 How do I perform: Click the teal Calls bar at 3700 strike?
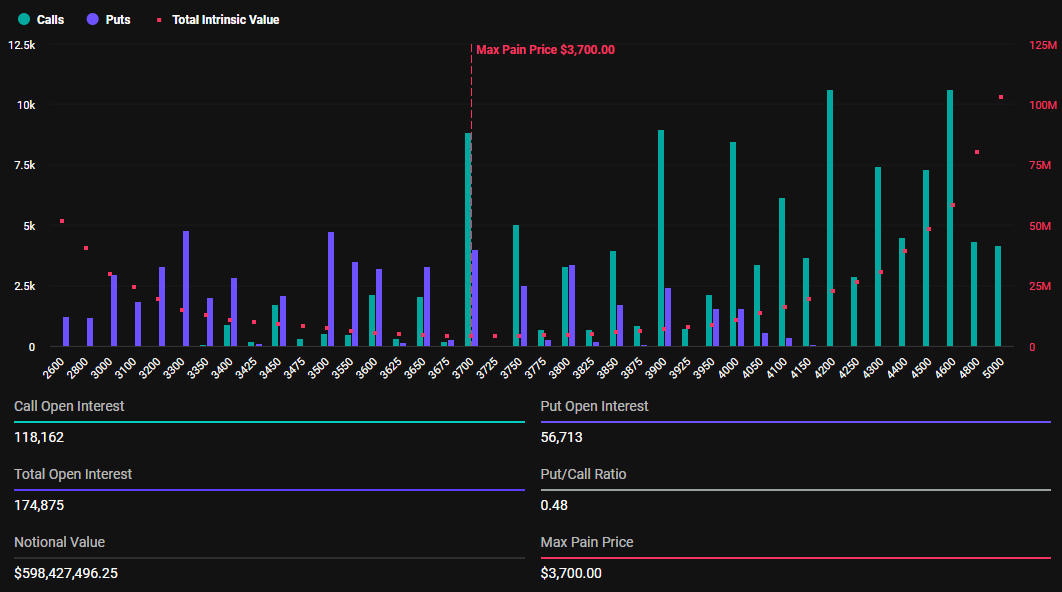[x=468, y=240]
